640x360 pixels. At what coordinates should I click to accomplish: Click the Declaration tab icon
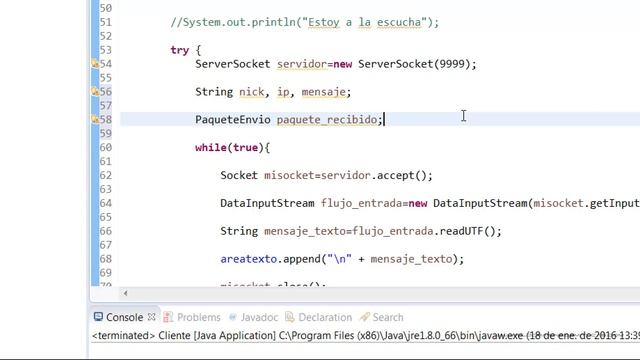point(289,317)
